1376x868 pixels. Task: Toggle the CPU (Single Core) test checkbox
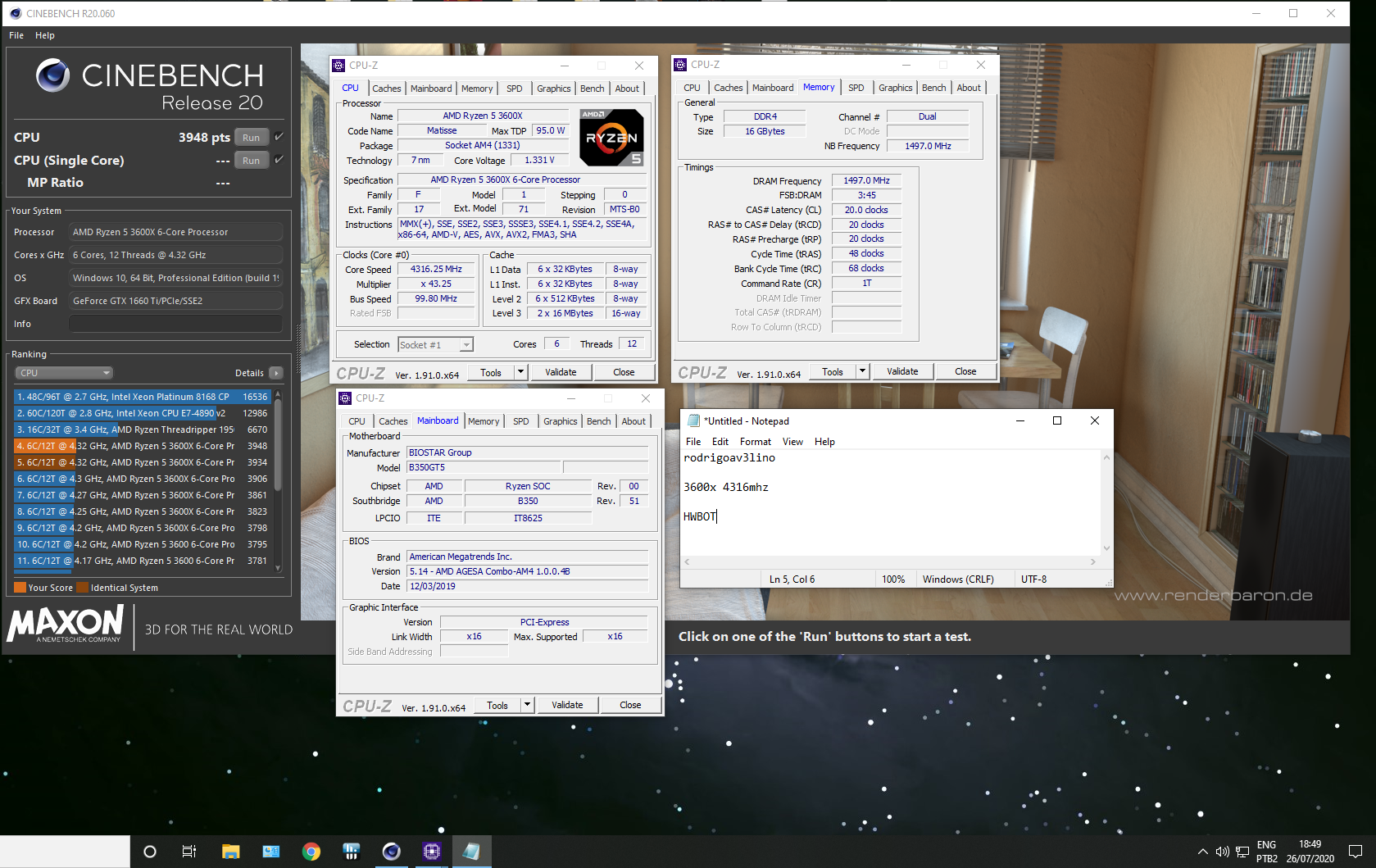click(x=279, y=160)
